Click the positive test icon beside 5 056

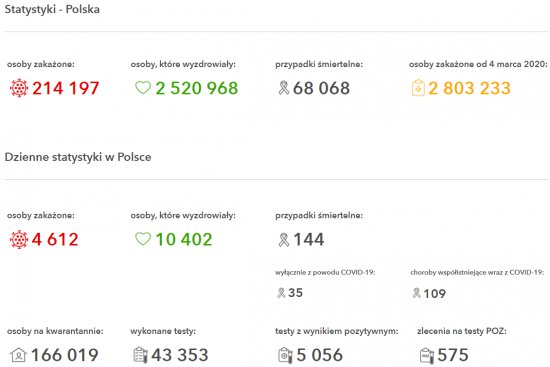coord(285,355)
